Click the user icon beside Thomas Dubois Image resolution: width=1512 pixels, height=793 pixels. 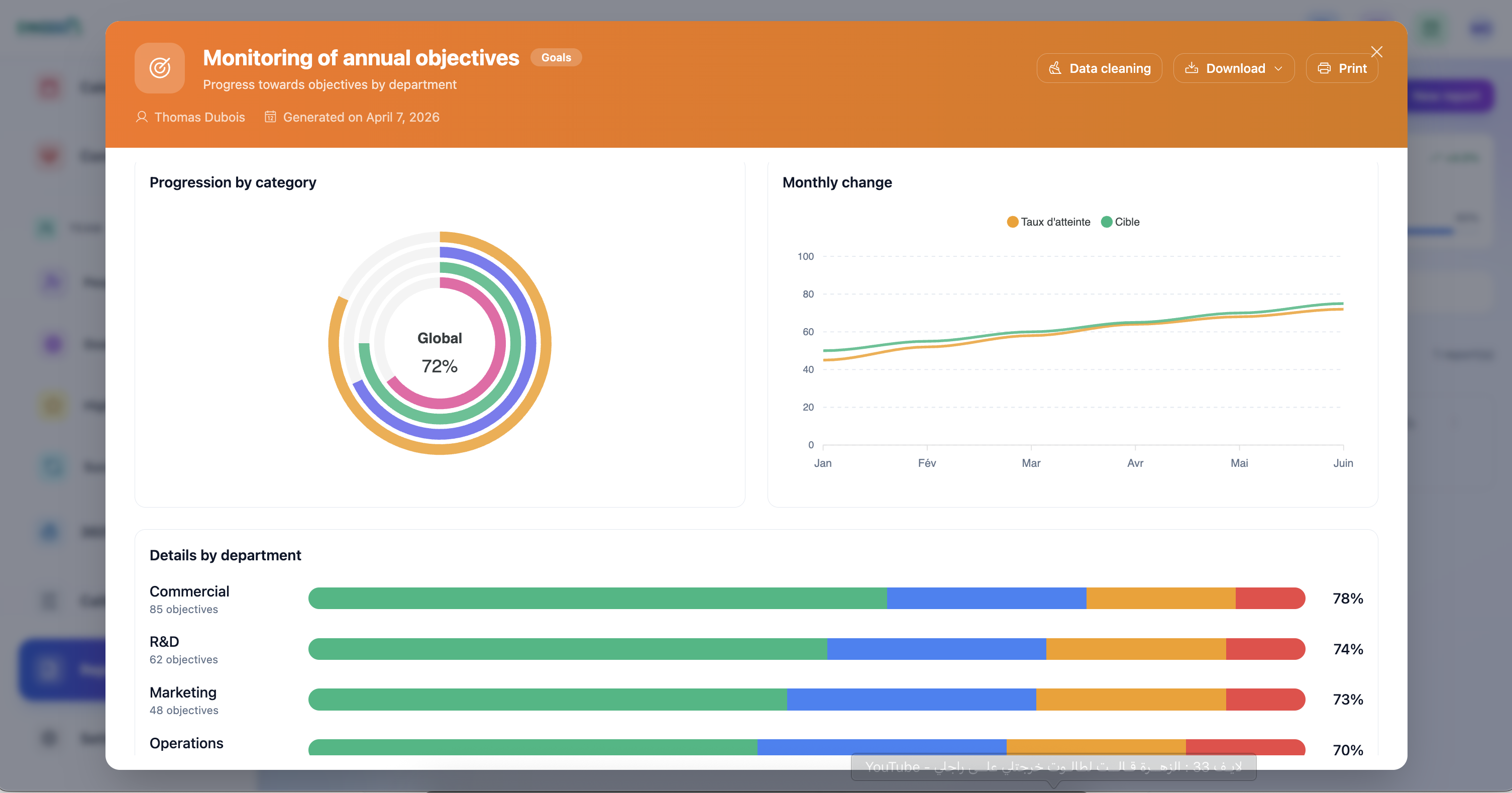pos(142,117)
